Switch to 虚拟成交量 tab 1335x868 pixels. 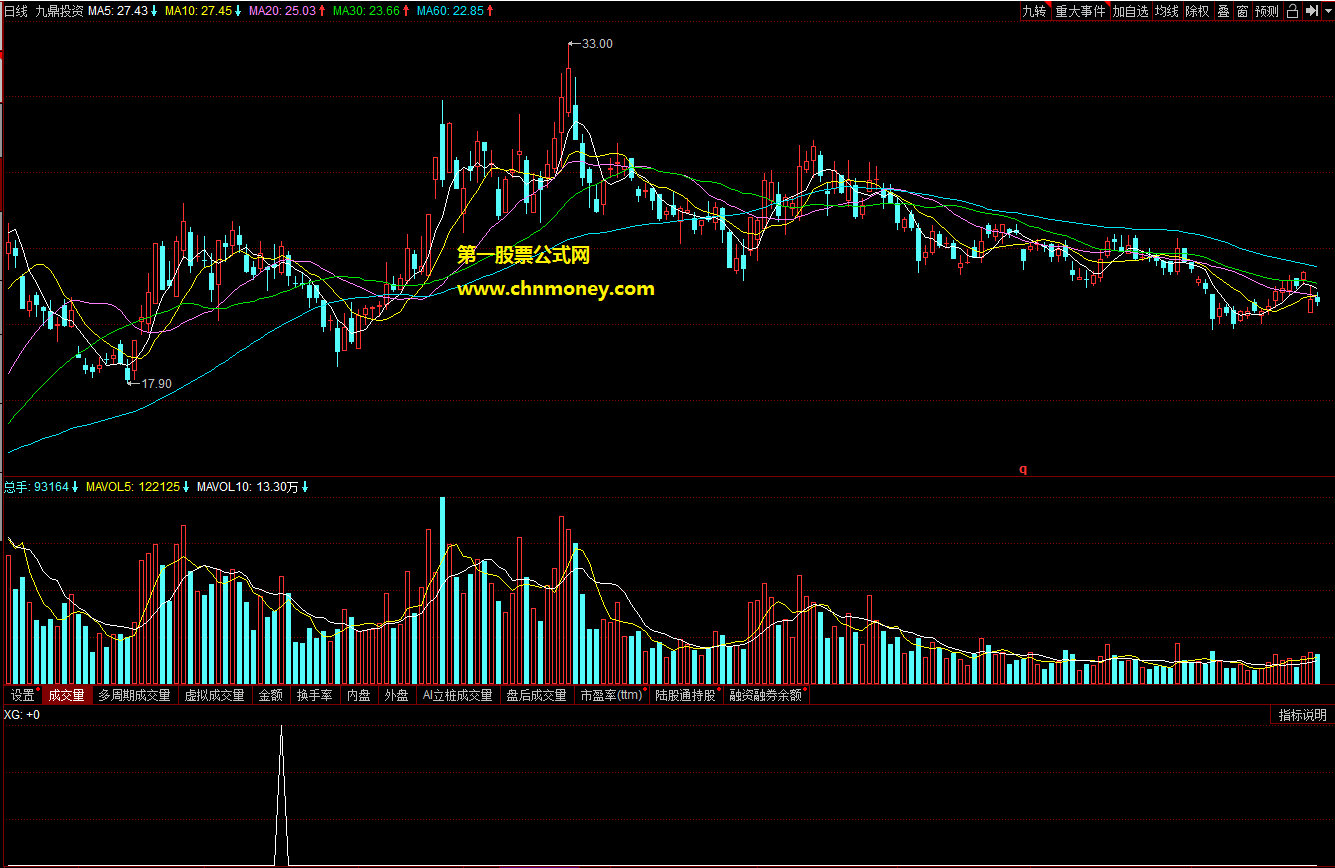[215, 695]
